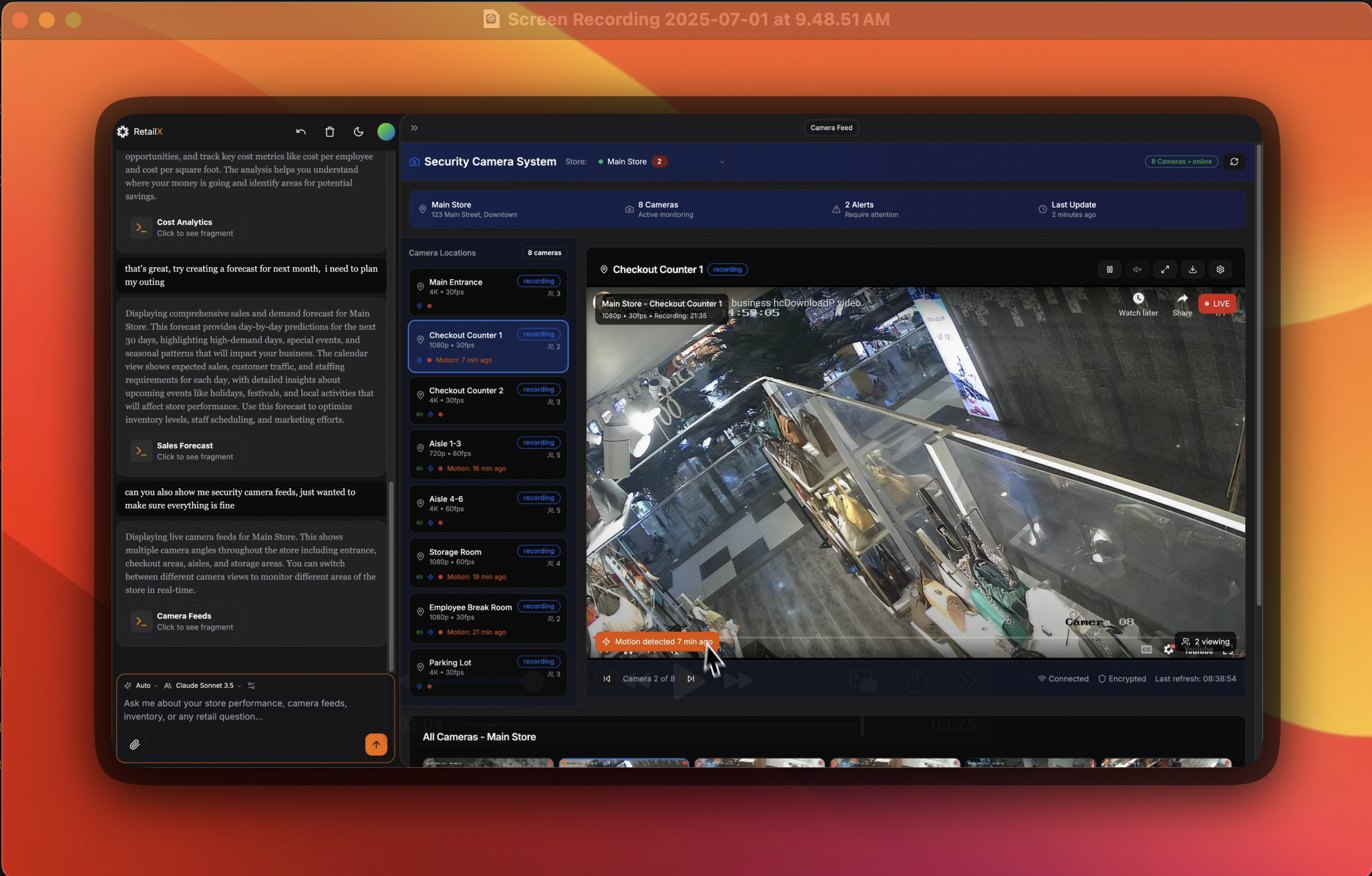The image size is (1372, 876).
Task: Send the message with orange arrow
Action: click(x=376, y=744)
